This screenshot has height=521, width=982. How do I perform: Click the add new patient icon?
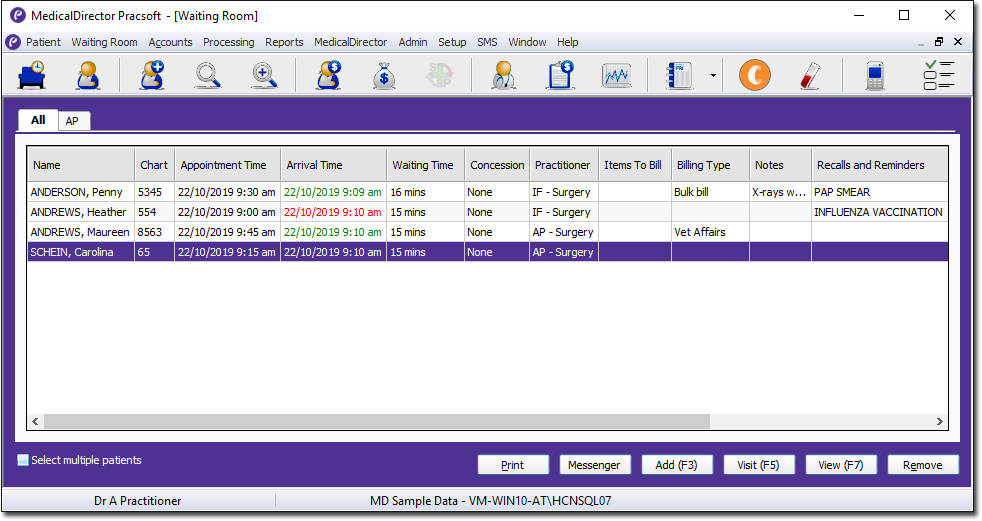[x=150, y=76]
